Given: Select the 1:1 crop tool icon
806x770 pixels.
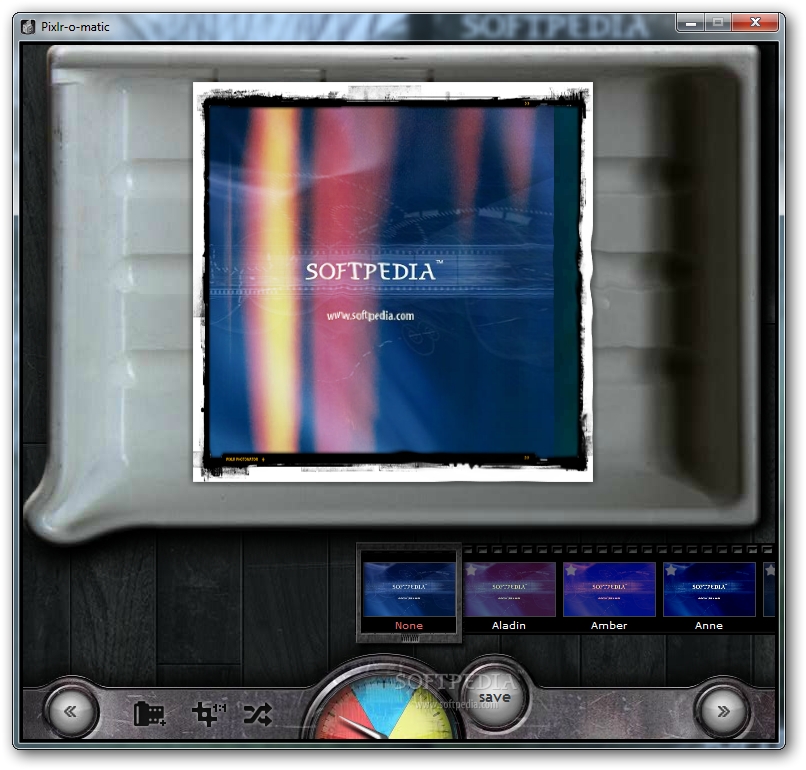Looking at the screenshot, I should [x=208, y=714].
